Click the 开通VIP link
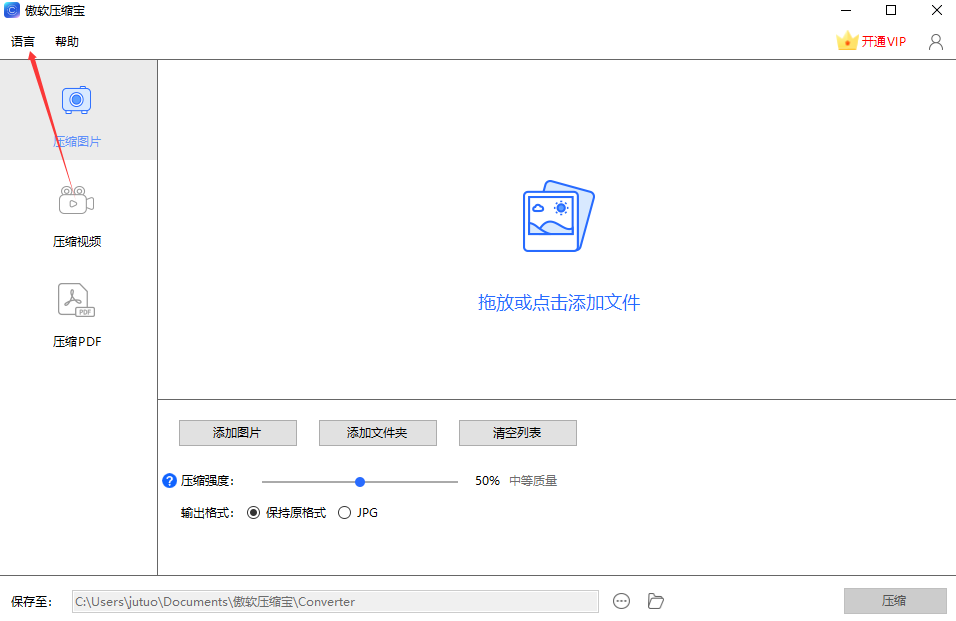 coord(883,41)
